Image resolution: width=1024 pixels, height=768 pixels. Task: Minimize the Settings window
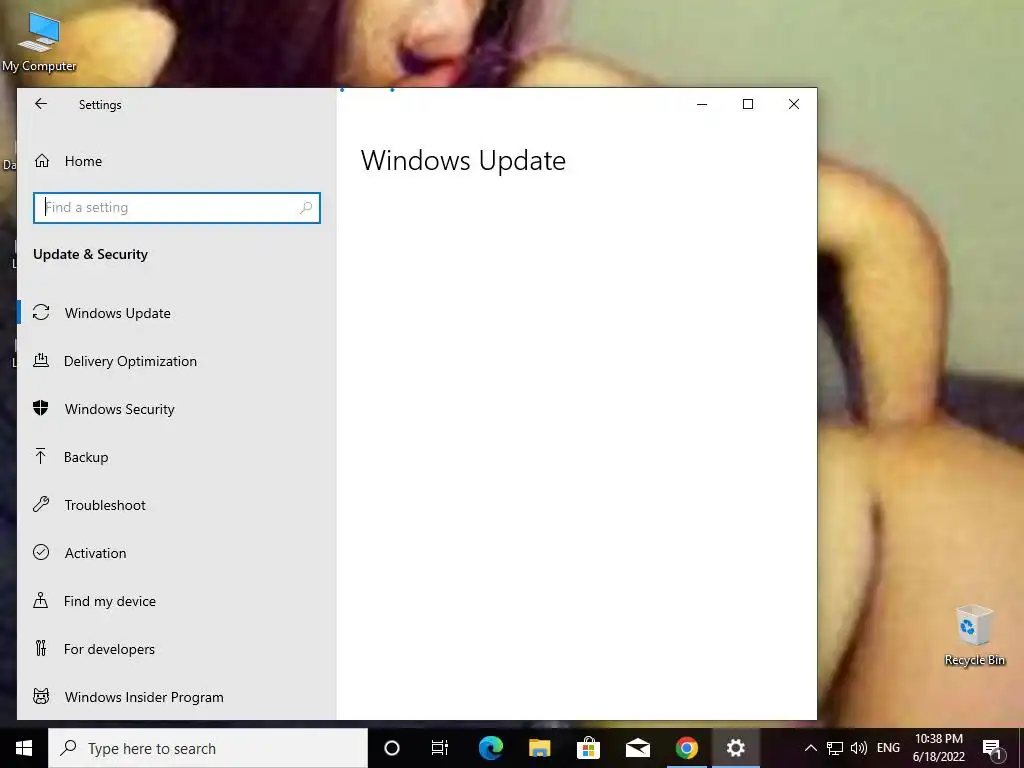coord(702,104)
